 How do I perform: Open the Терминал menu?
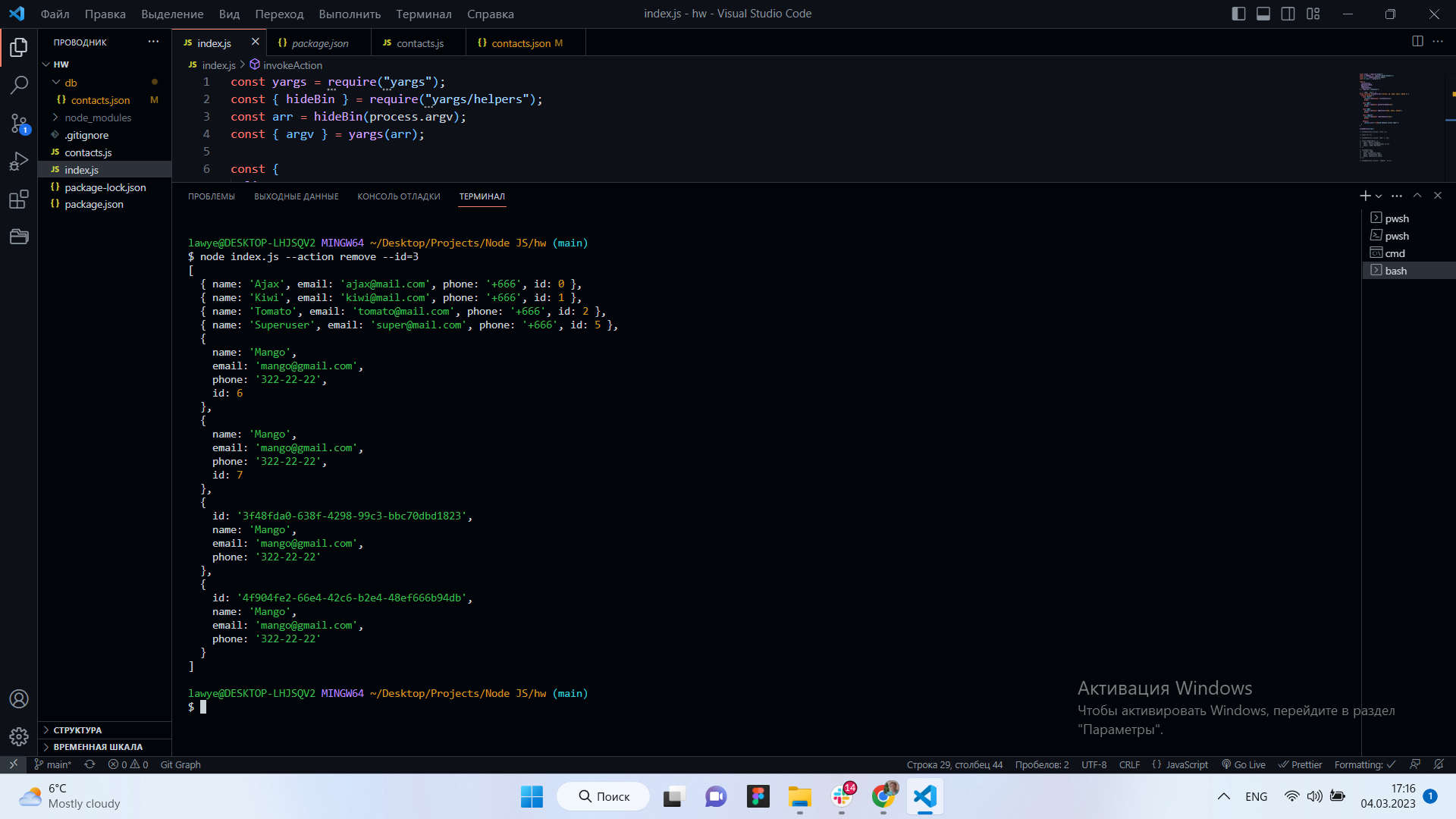[x=423, y=14]
